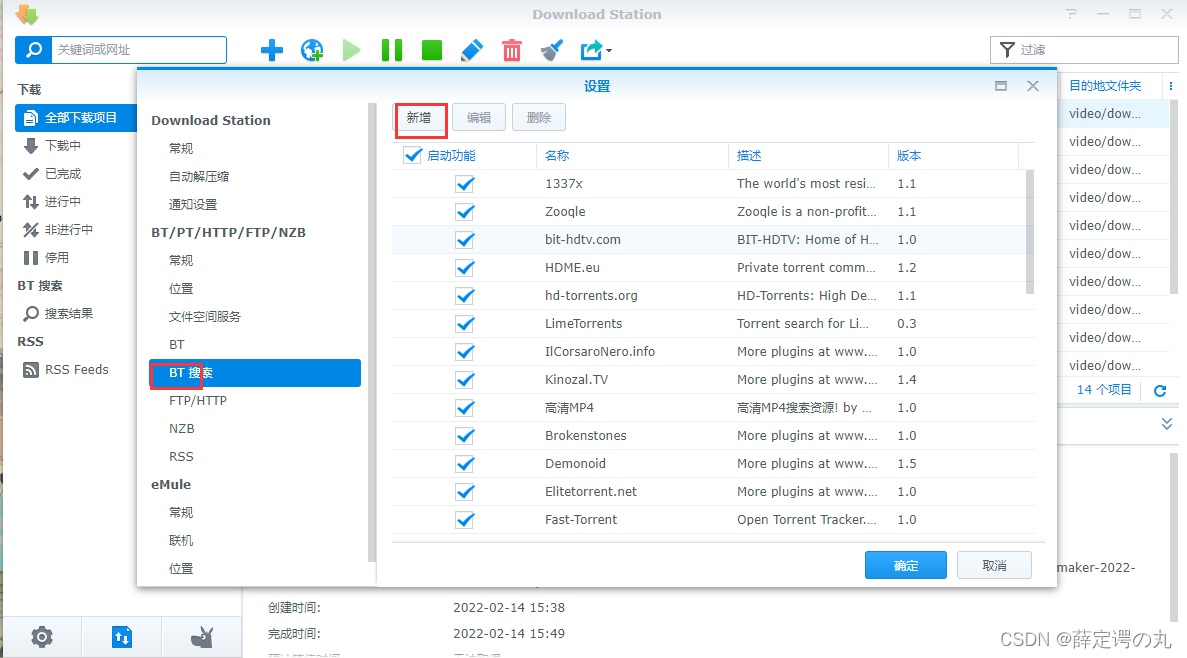Viewport: 1187px width, 658px height.
Task: Toggle the 启动功能 header checkbox
Action: [413, 155]
